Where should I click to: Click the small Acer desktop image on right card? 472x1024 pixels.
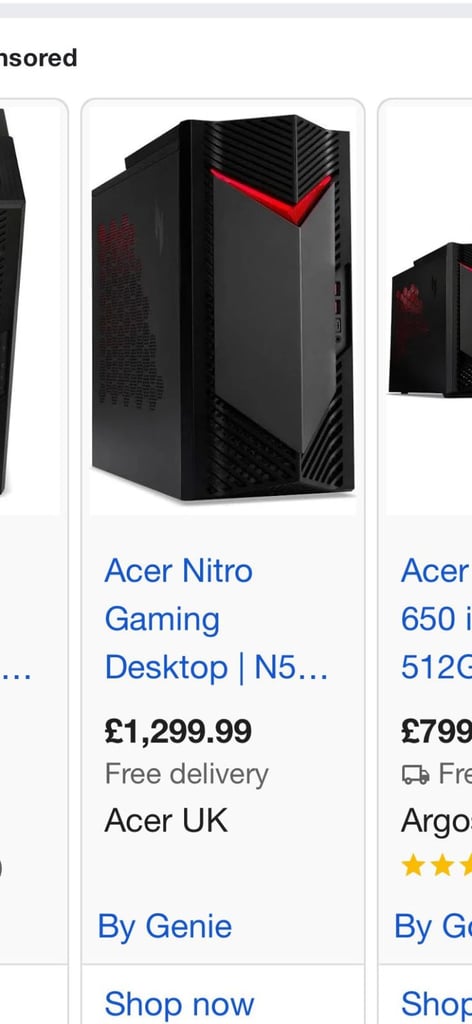[x=431, y=319]
